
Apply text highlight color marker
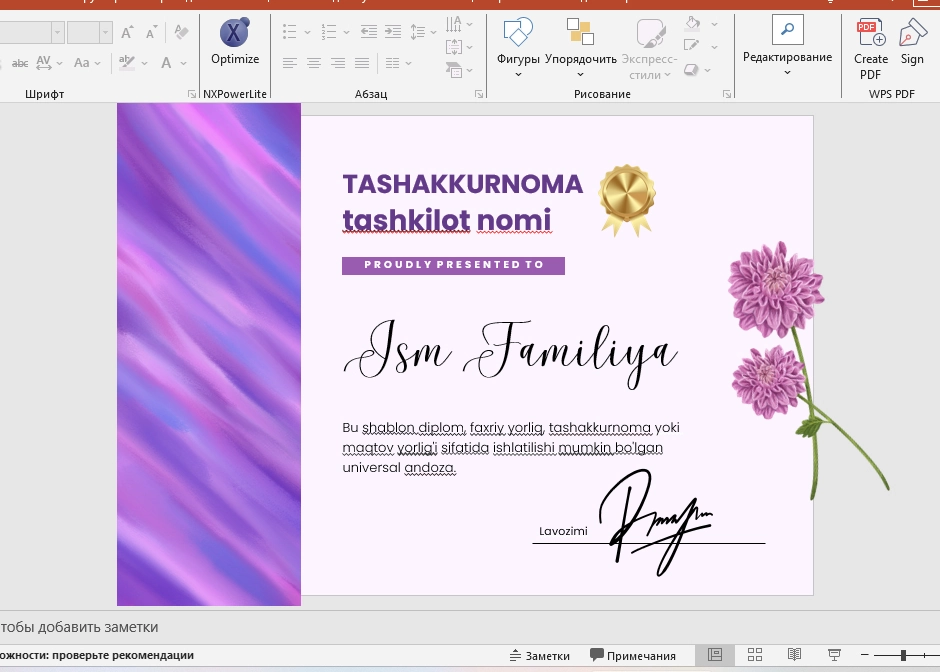point(126,62)
